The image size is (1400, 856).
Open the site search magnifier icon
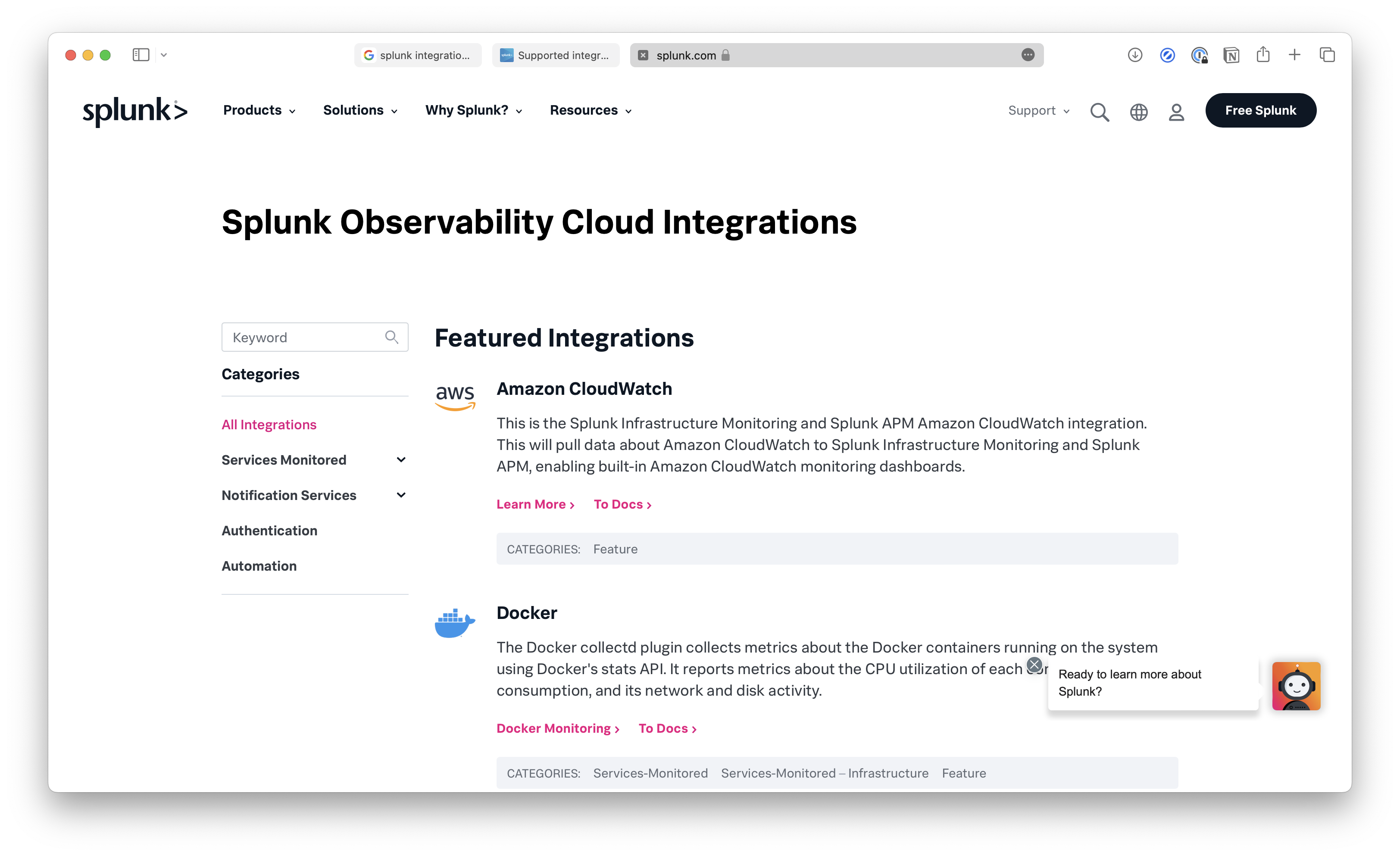(1100, 112)
